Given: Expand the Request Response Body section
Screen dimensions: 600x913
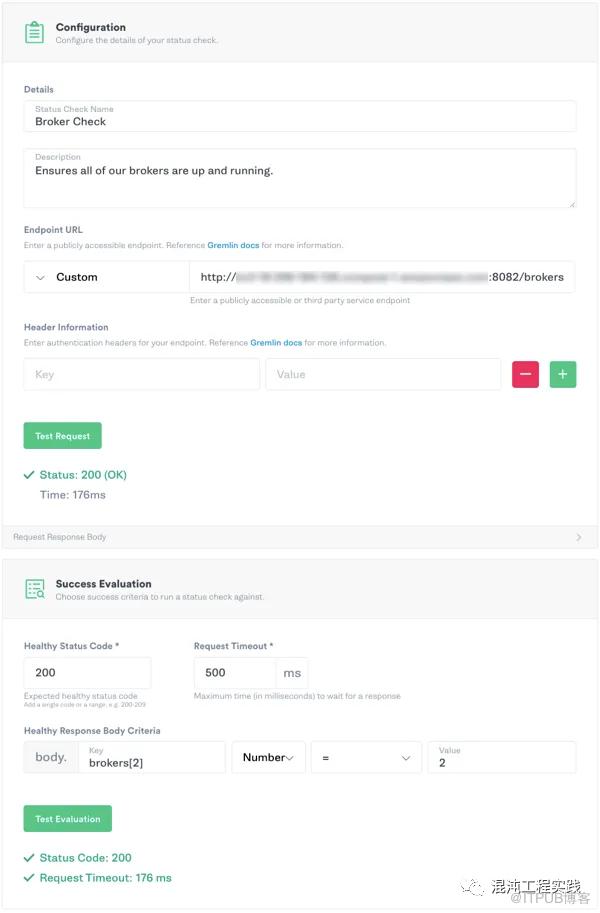Looking at the screenshot, I should (x=300, y=537).
